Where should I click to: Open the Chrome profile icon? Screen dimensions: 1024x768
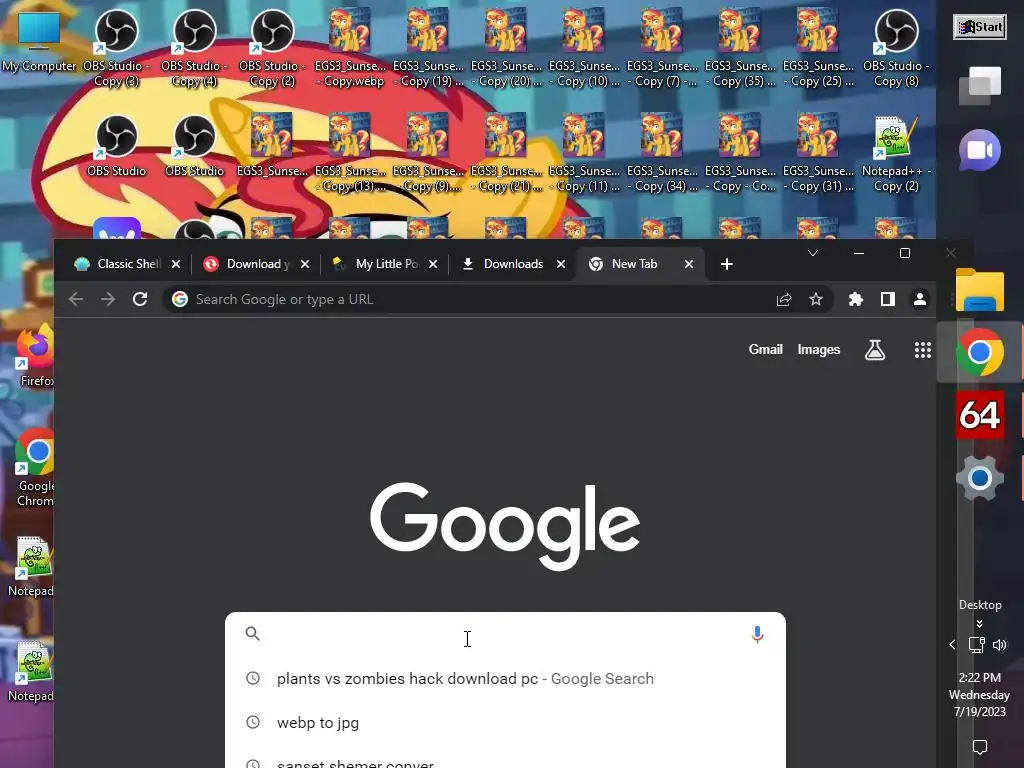[920, 299]
